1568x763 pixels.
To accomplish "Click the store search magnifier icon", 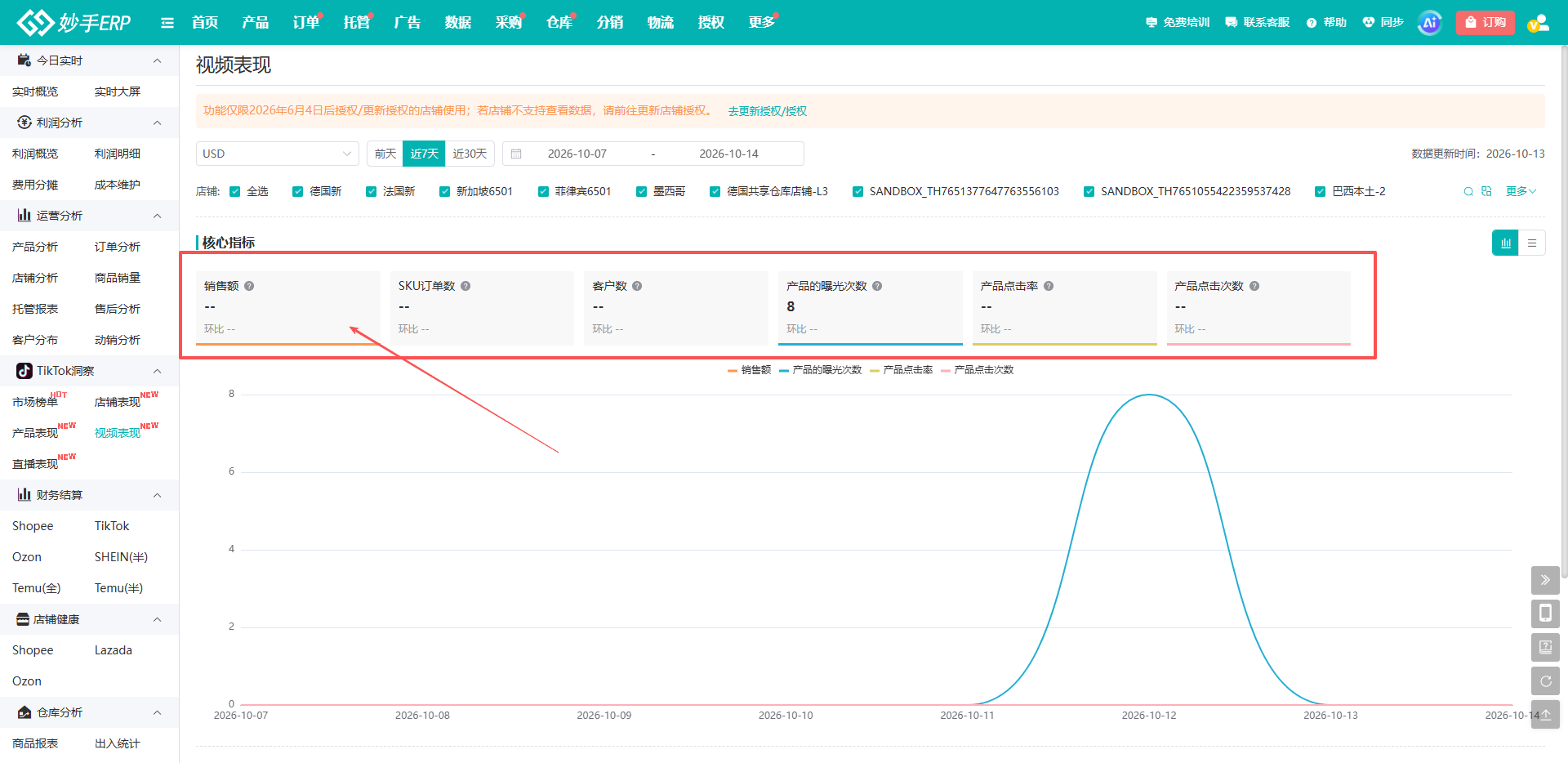I will tap(1468, 191).
